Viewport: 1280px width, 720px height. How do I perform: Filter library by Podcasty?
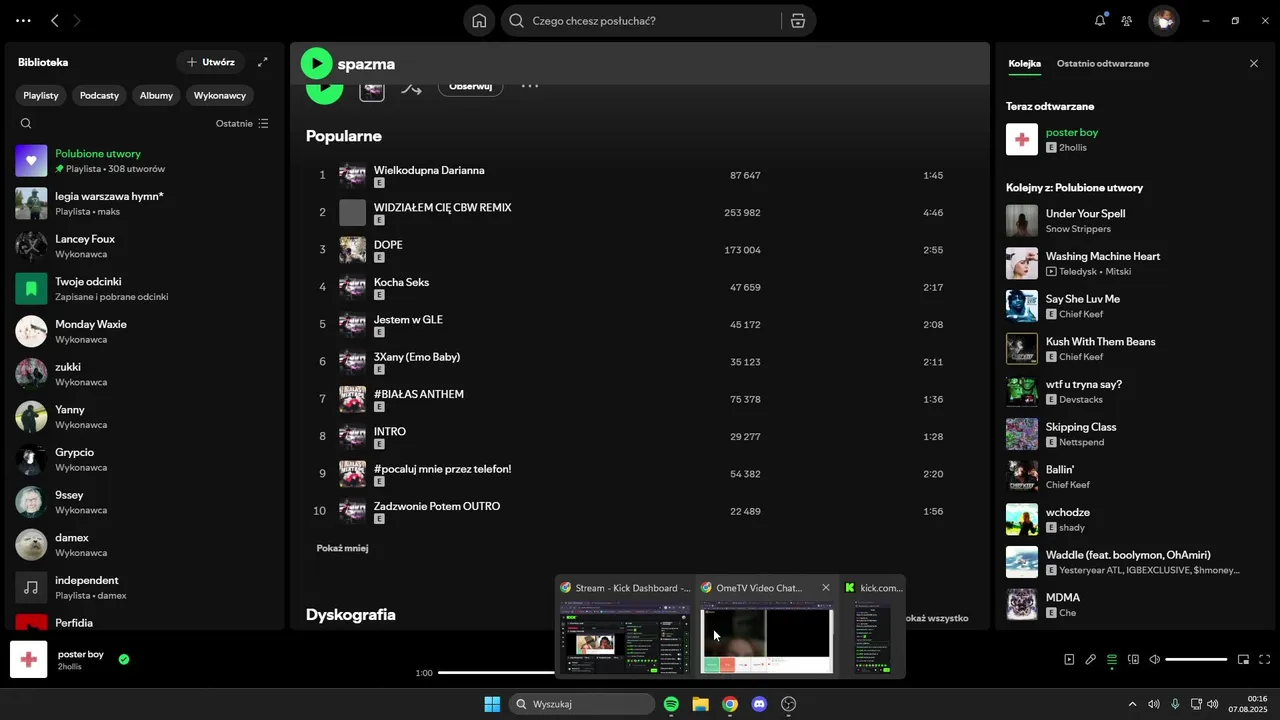(99, 95)
